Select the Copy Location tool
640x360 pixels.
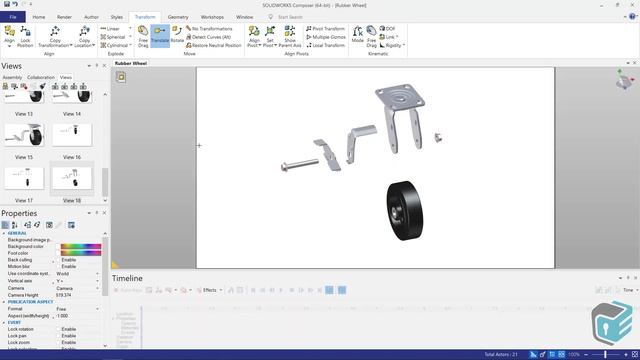point(84,36)
